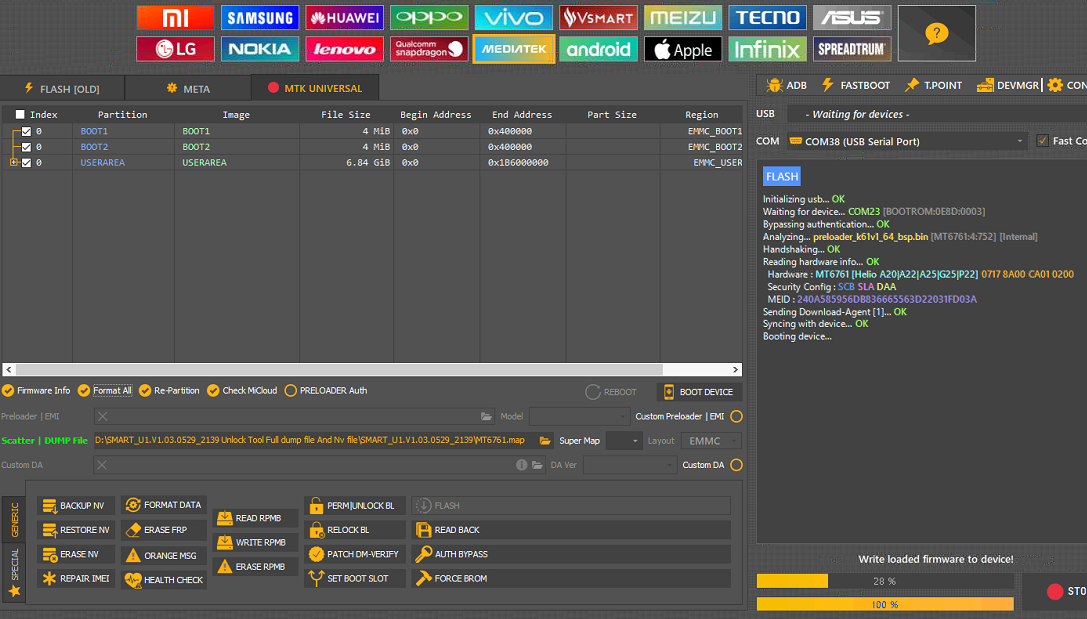Click the 100 % progress bar
1087x619 pixels.
[x=885, y=604]
